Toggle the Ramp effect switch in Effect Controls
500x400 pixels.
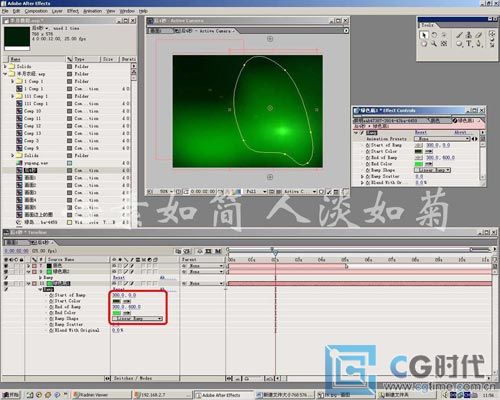(x=362, y=133)
